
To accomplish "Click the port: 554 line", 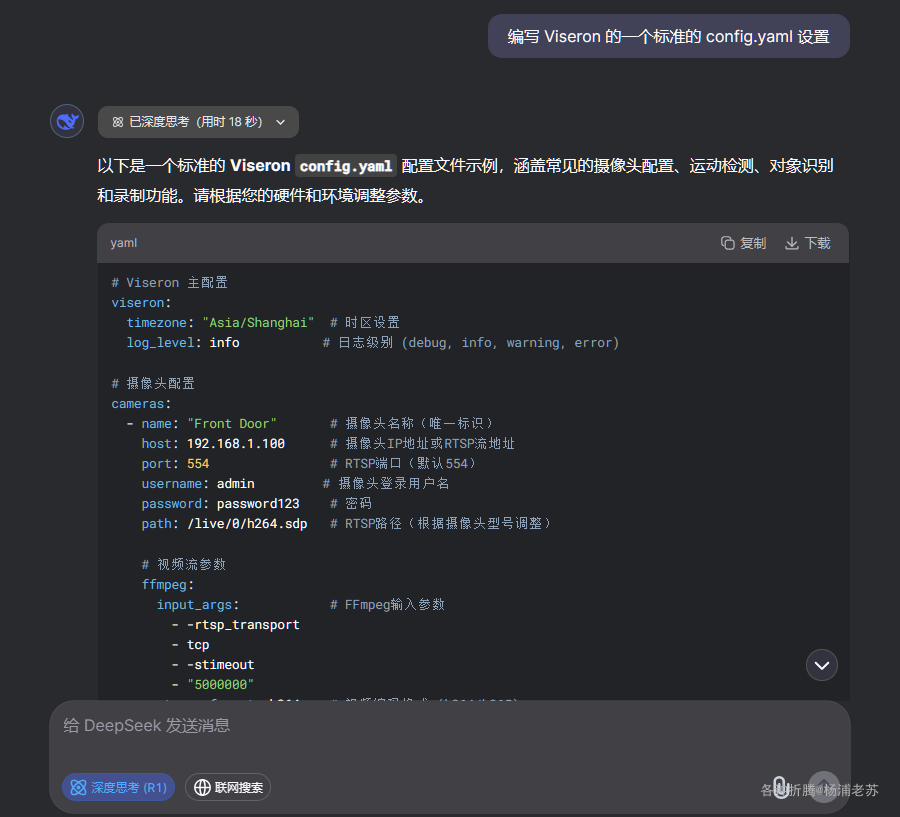I will (176, 464).
